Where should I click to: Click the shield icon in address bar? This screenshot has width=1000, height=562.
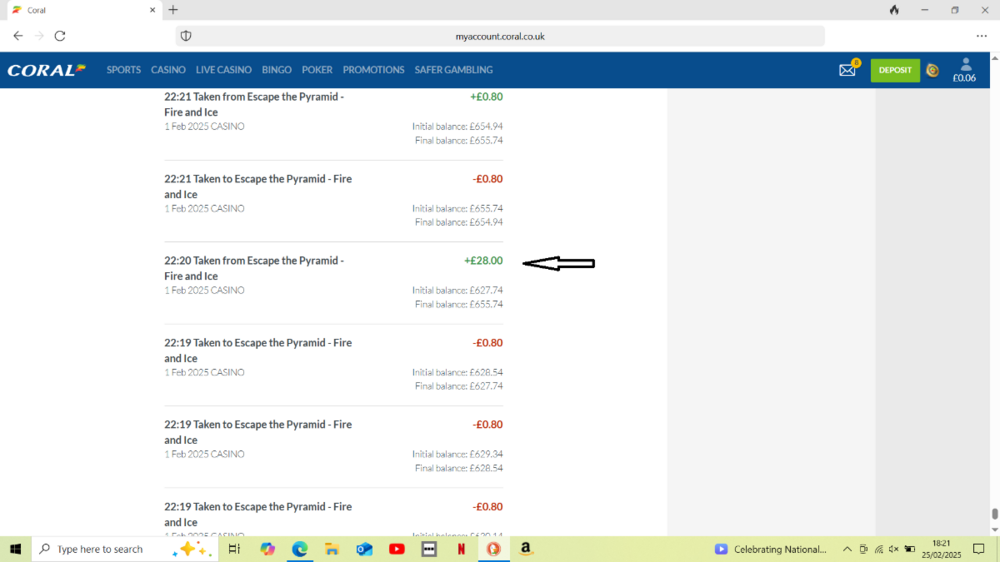(185, 36)
